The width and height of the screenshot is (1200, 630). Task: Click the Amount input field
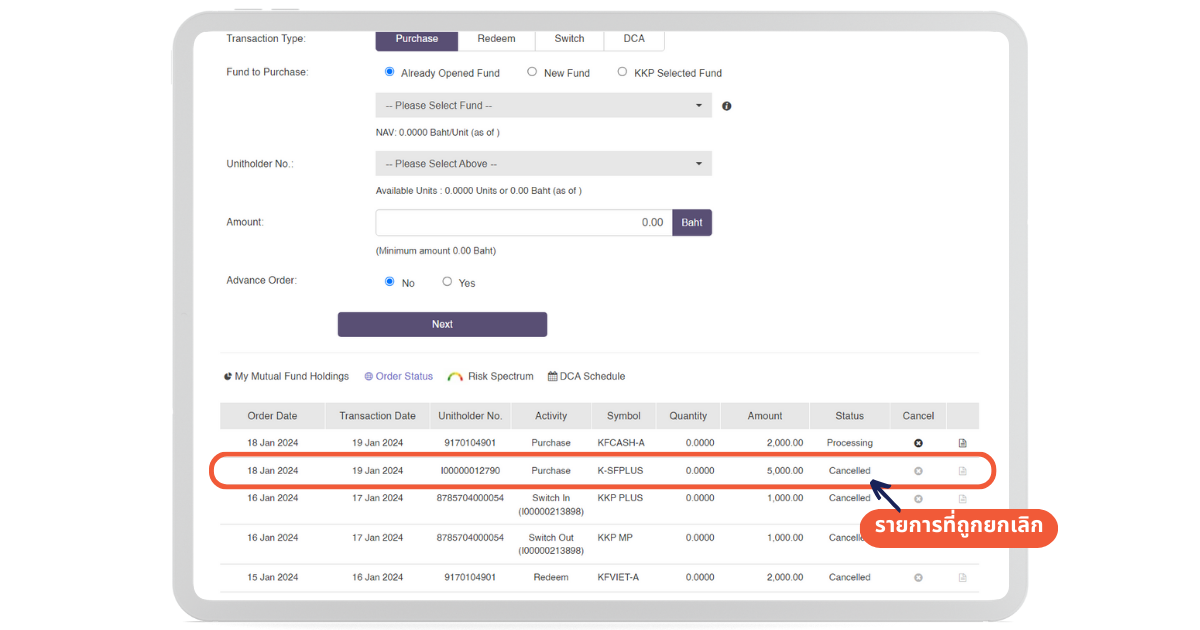523,223
